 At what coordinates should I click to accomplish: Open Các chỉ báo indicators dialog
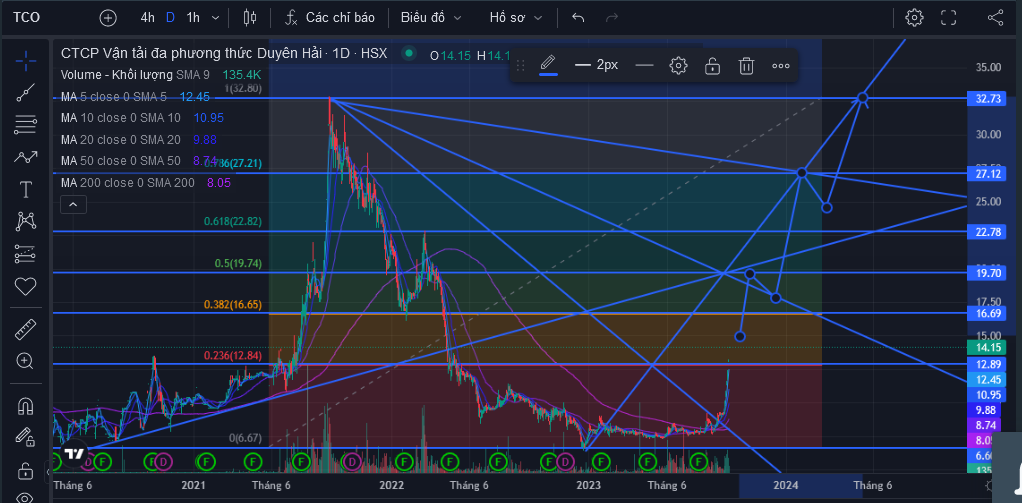[330, 18]
